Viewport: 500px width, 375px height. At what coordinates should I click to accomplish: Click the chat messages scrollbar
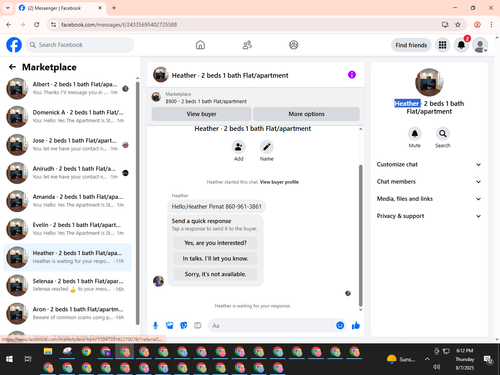pos(360,235)
